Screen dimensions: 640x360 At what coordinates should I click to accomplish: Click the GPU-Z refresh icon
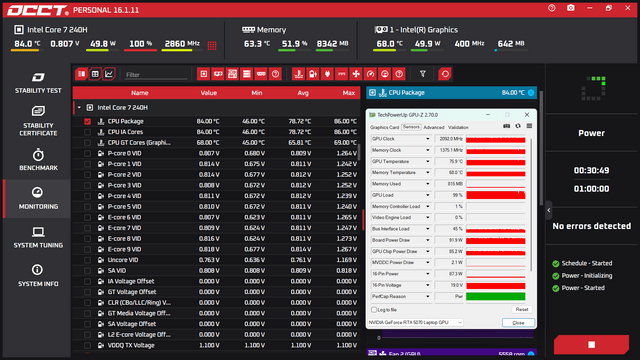(518, 126)
